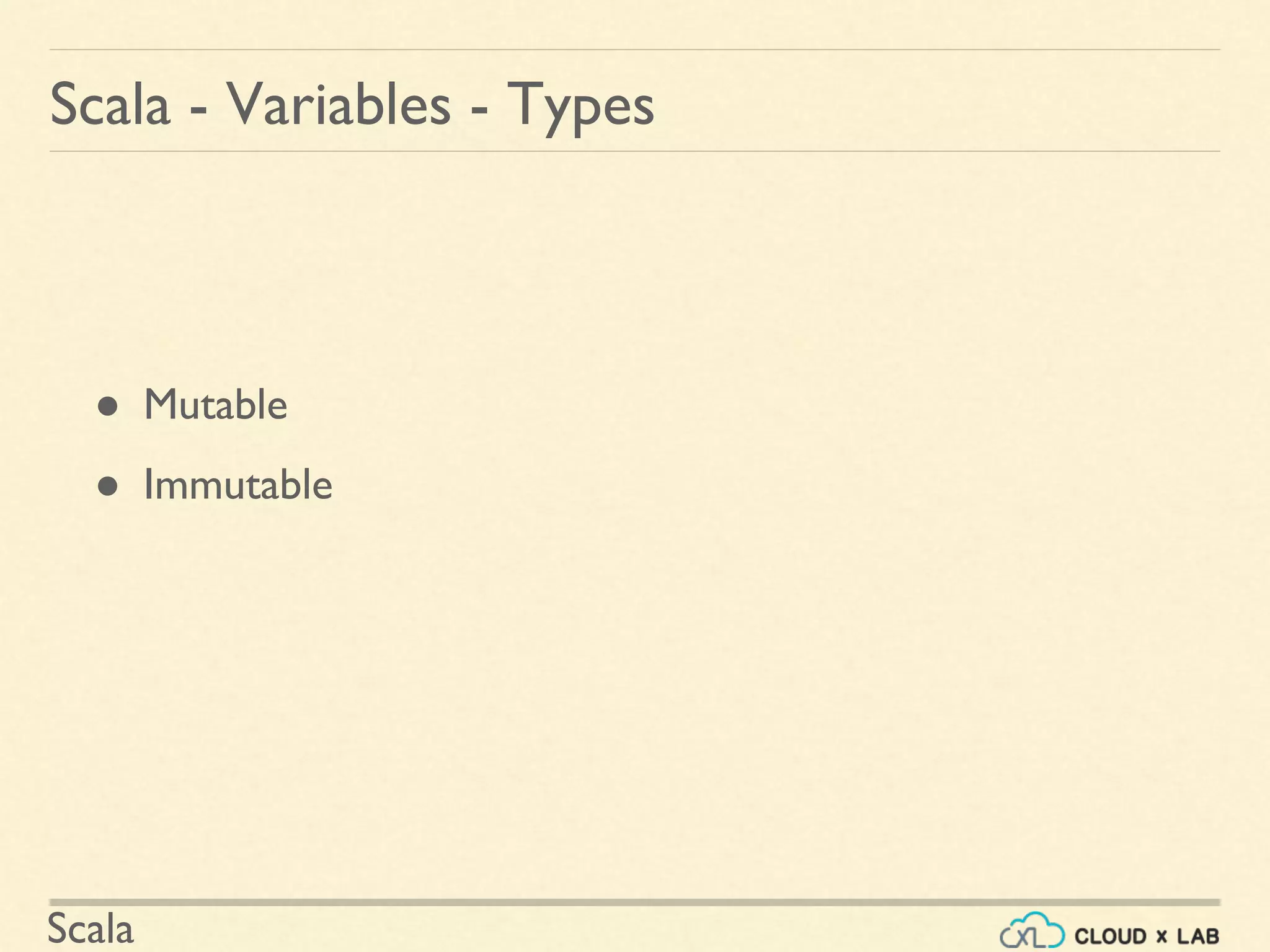Image resolution: width=1270 pixels, height=952 pixels.
Task: Click the word "CLOUD" in the logo
Action: coord(1110,936)
